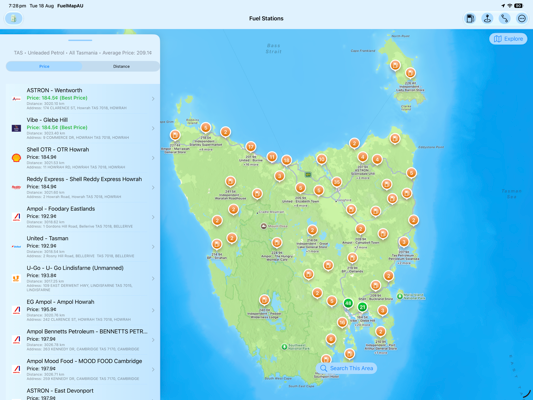This screenshot has width=533, height=400.
Task: Select the Ampol Campbell Town cluster pin
Action: point(360,229)
